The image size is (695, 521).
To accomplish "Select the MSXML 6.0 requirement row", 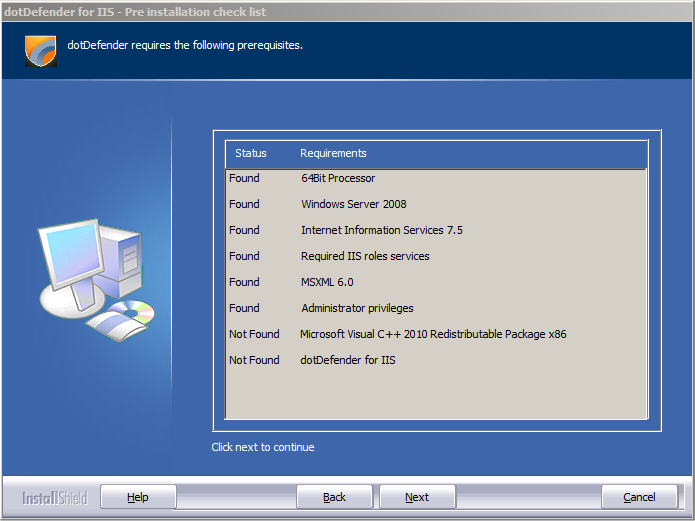I will click(x=327, y=282).
